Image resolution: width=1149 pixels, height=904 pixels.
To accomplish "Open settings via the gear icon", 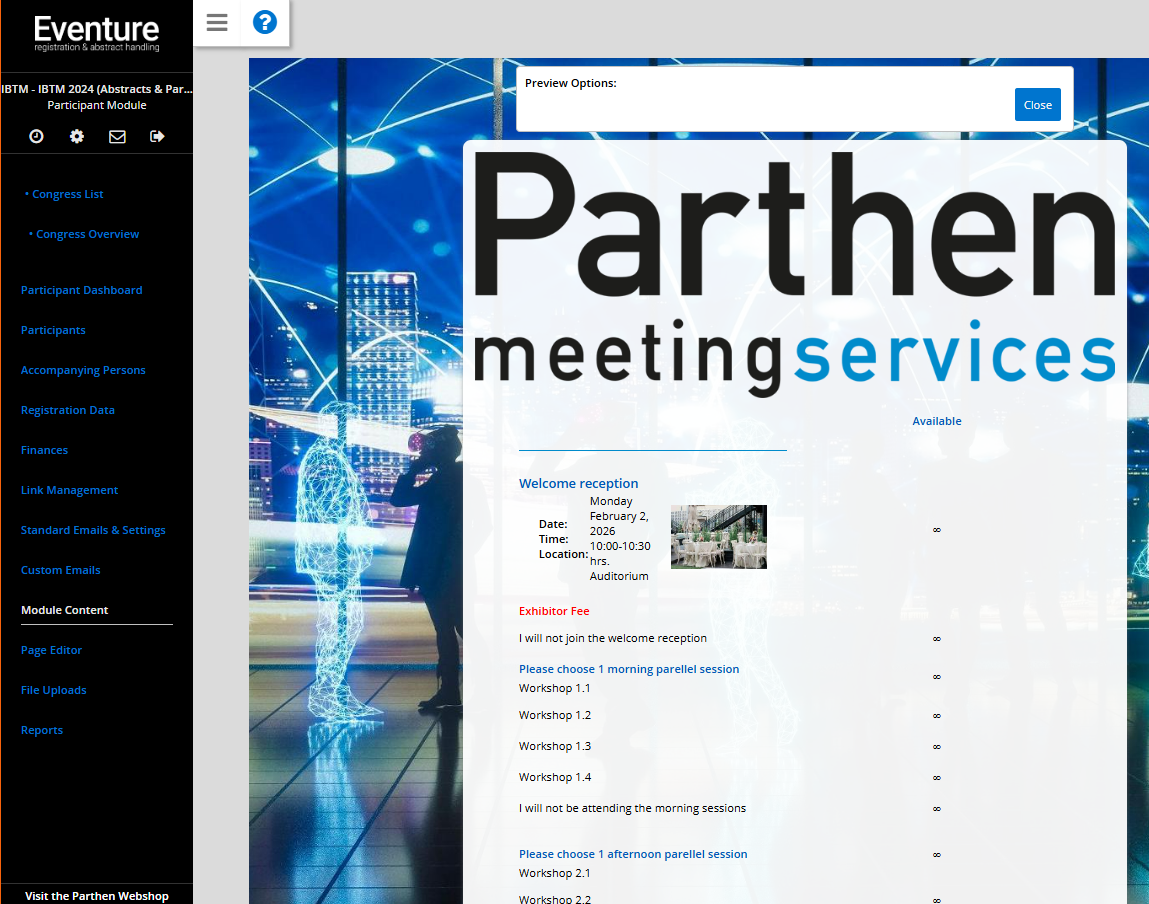I will [x=77, y=136].
